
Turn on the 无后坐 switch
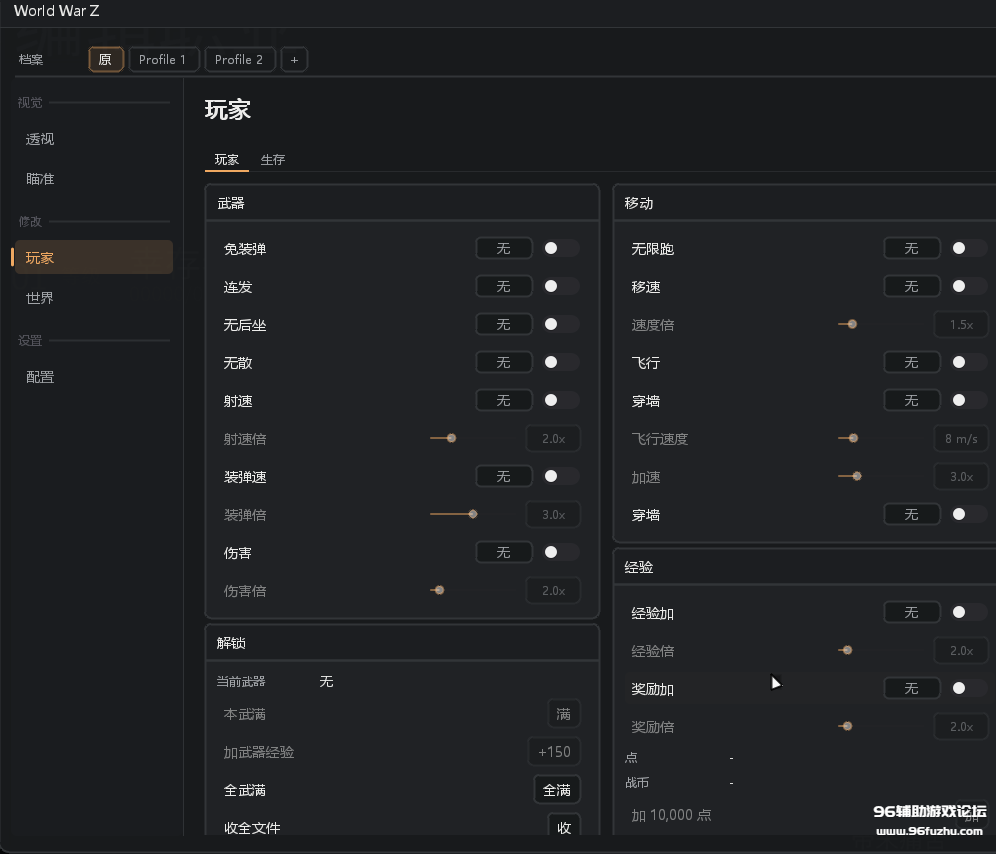[560, 325]
